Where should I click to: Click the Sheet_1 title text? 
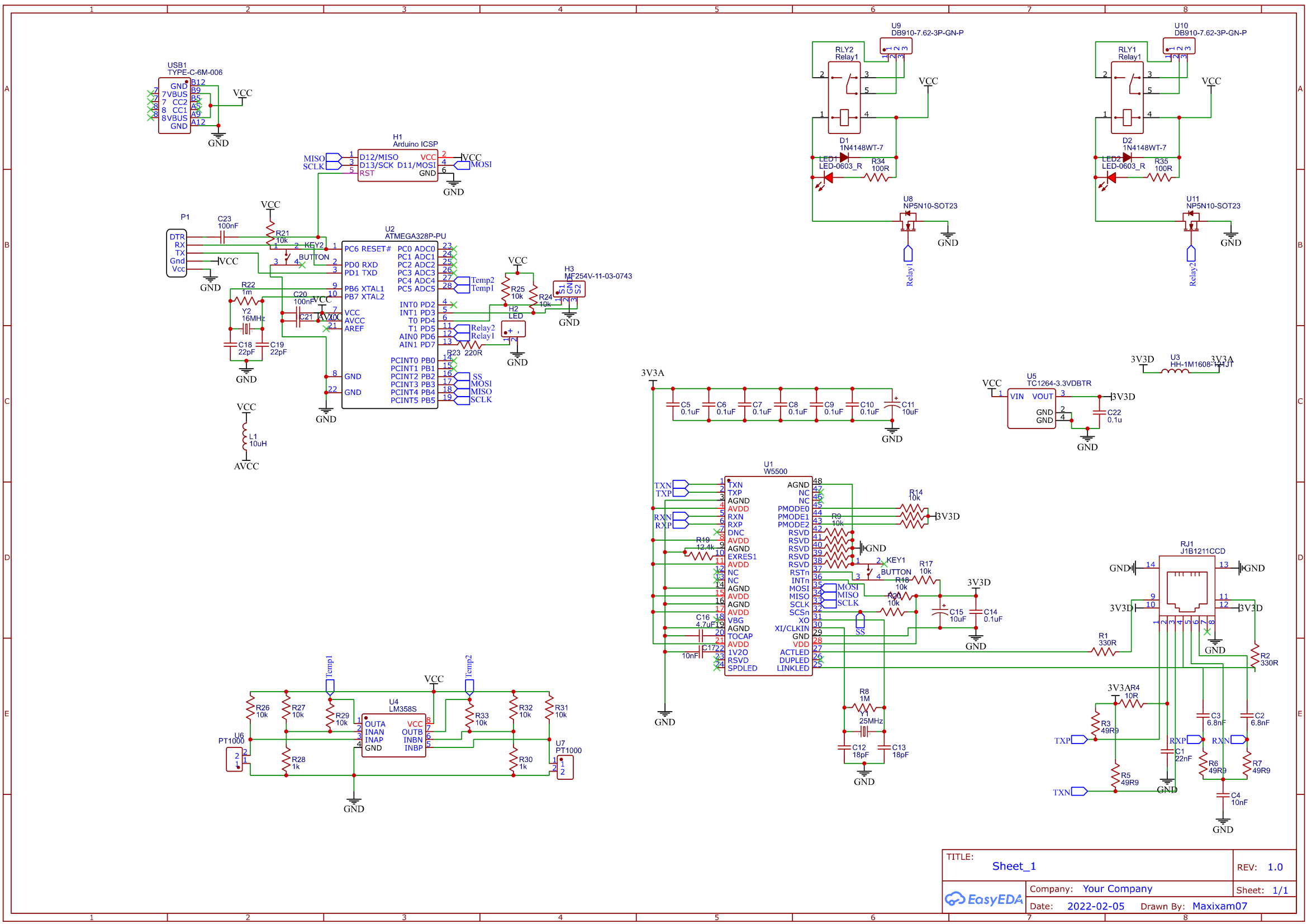1014,866
